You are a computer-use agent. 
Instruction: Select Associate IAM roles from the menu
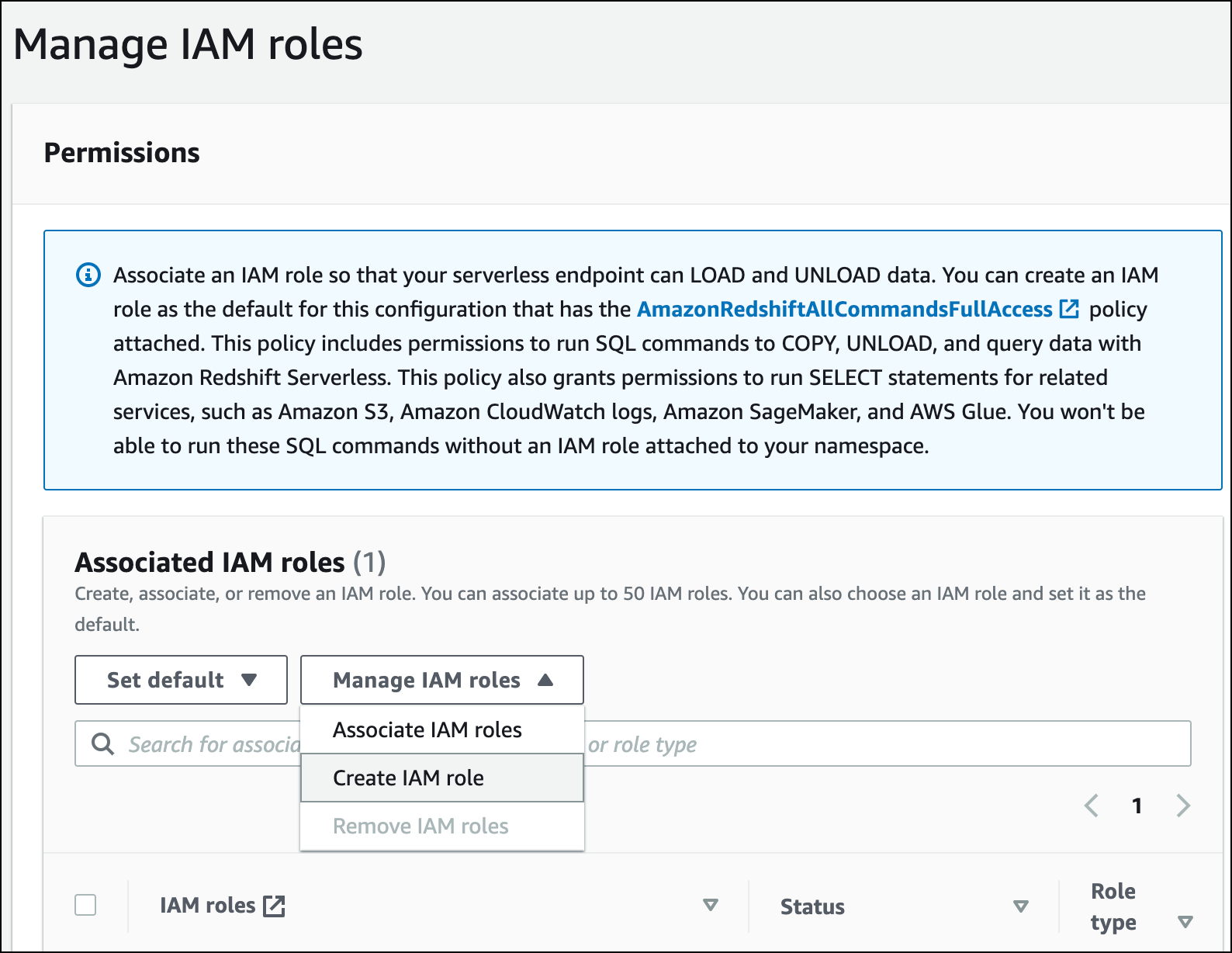pos(427,729)
